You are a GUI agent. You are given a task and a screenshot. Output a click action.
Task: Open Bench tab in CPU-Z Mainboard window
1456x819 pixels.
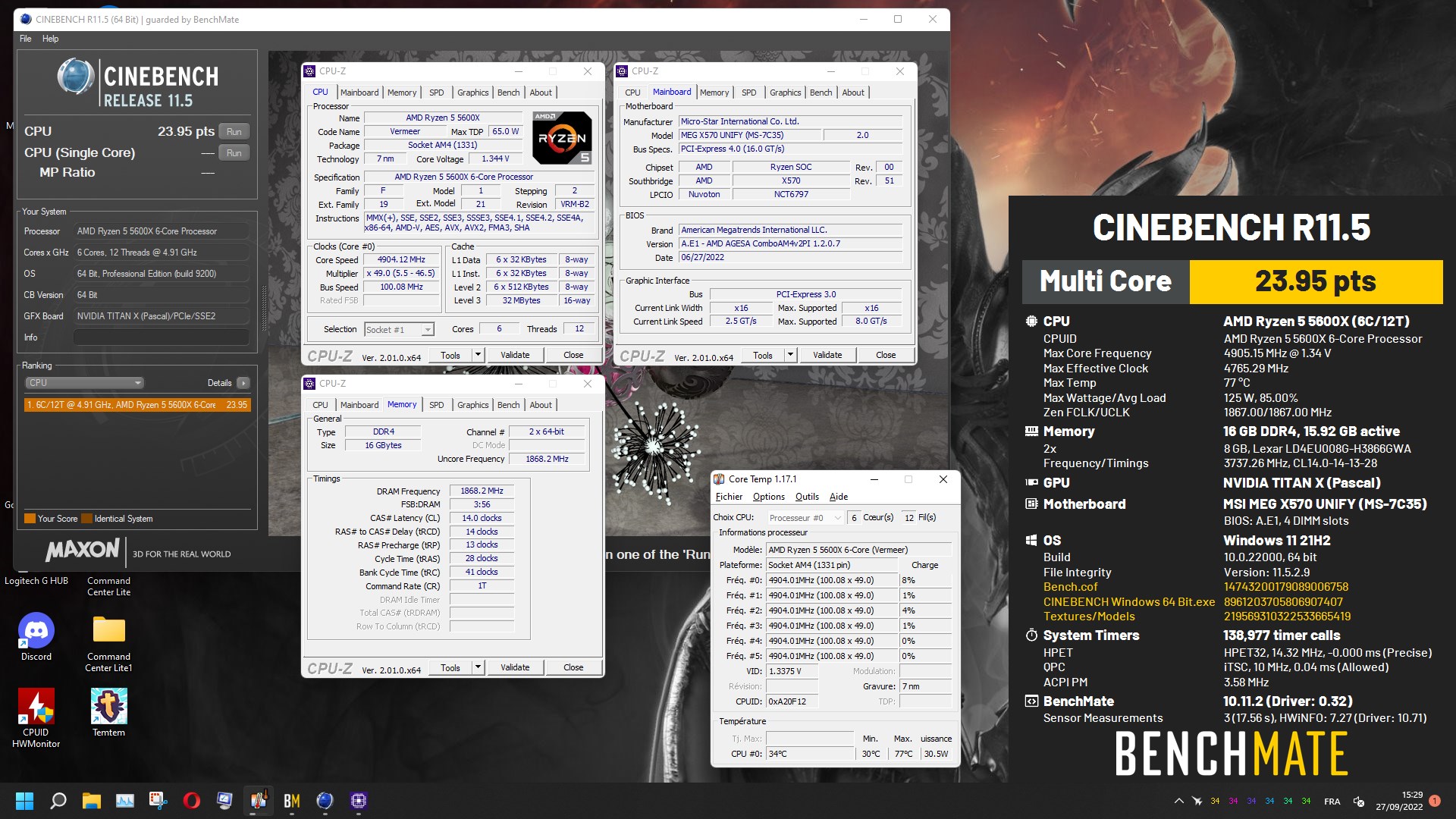pos(821,93)
